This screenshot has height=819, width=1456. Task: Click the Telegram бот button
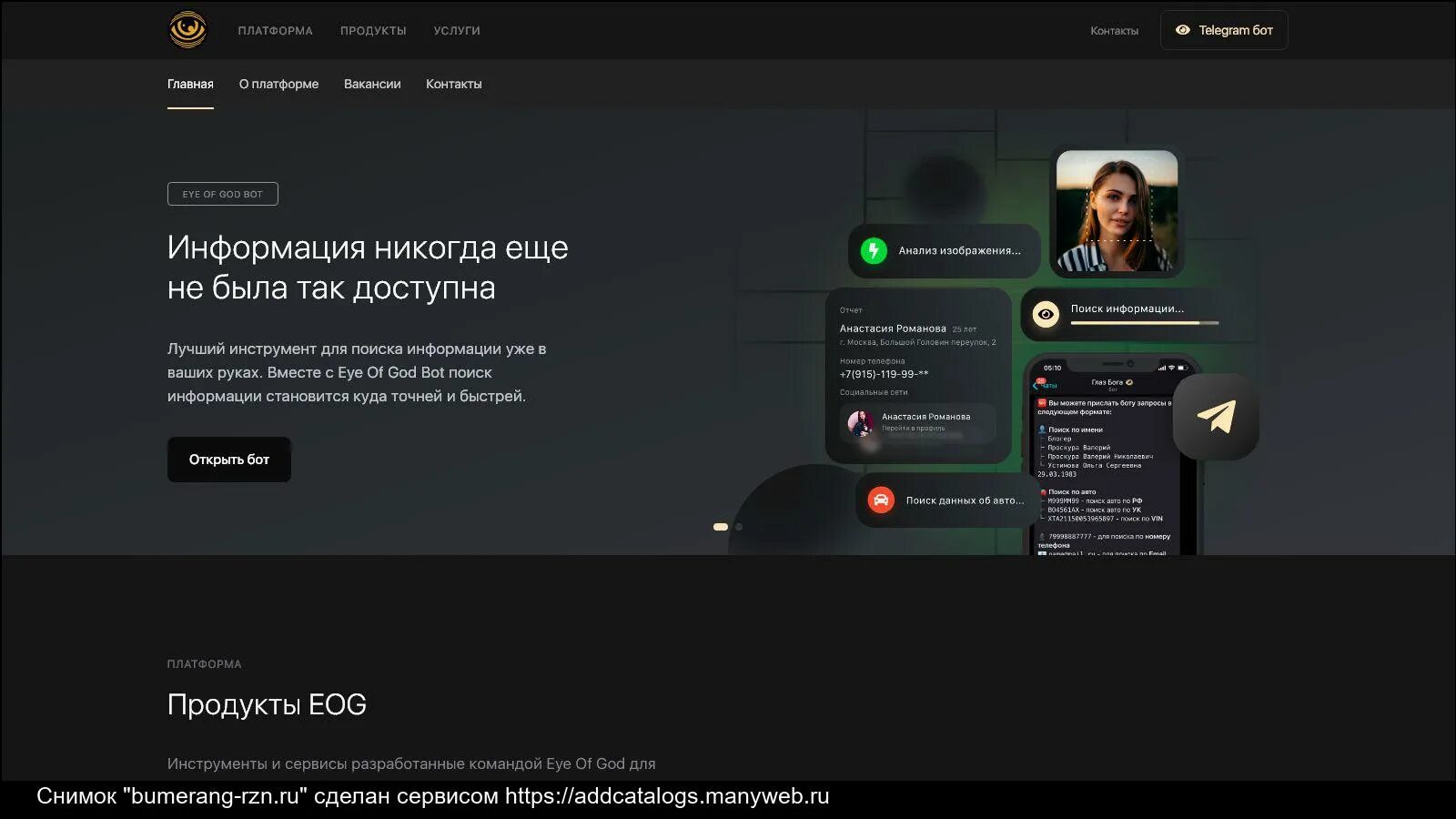coord(1224,30)
